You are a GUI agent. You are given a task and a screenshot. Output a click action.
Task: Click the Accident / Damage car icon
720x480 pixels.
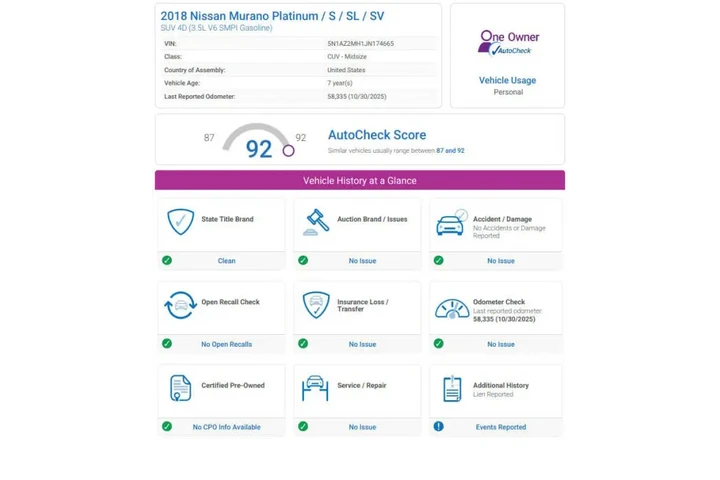pyautogui.click(x=452, y=223)
